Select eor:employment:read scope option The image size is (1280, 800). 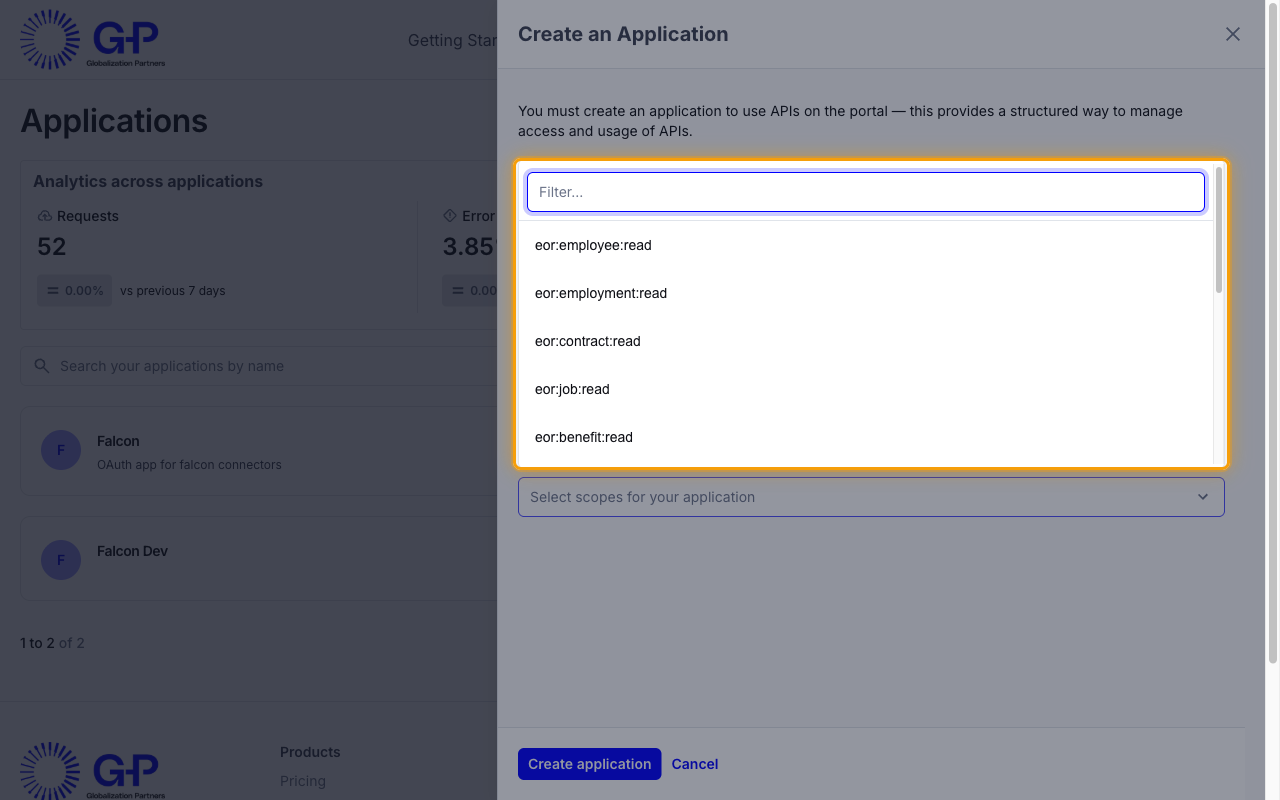click(866, 293)
